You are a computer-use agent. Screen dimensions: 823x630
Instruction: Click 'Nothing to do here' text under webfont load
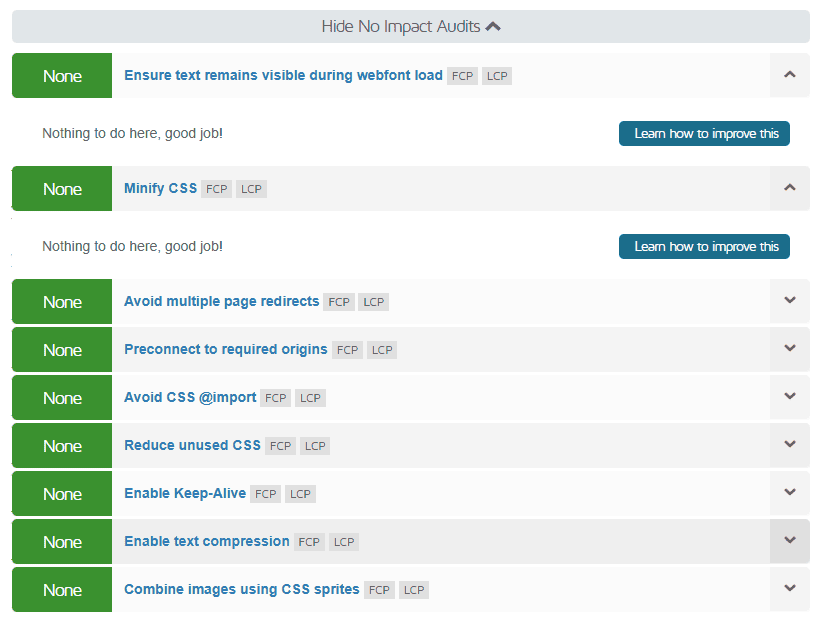(x=132, y=133)
